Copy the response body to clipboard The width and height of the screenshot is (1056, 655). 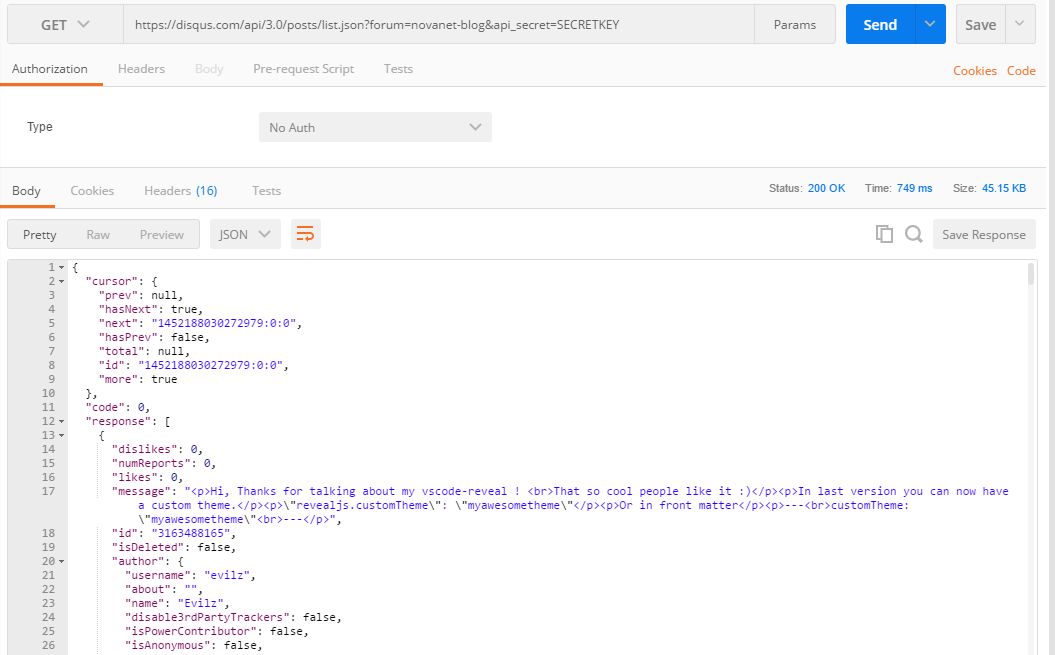click(x=884, y=233)
